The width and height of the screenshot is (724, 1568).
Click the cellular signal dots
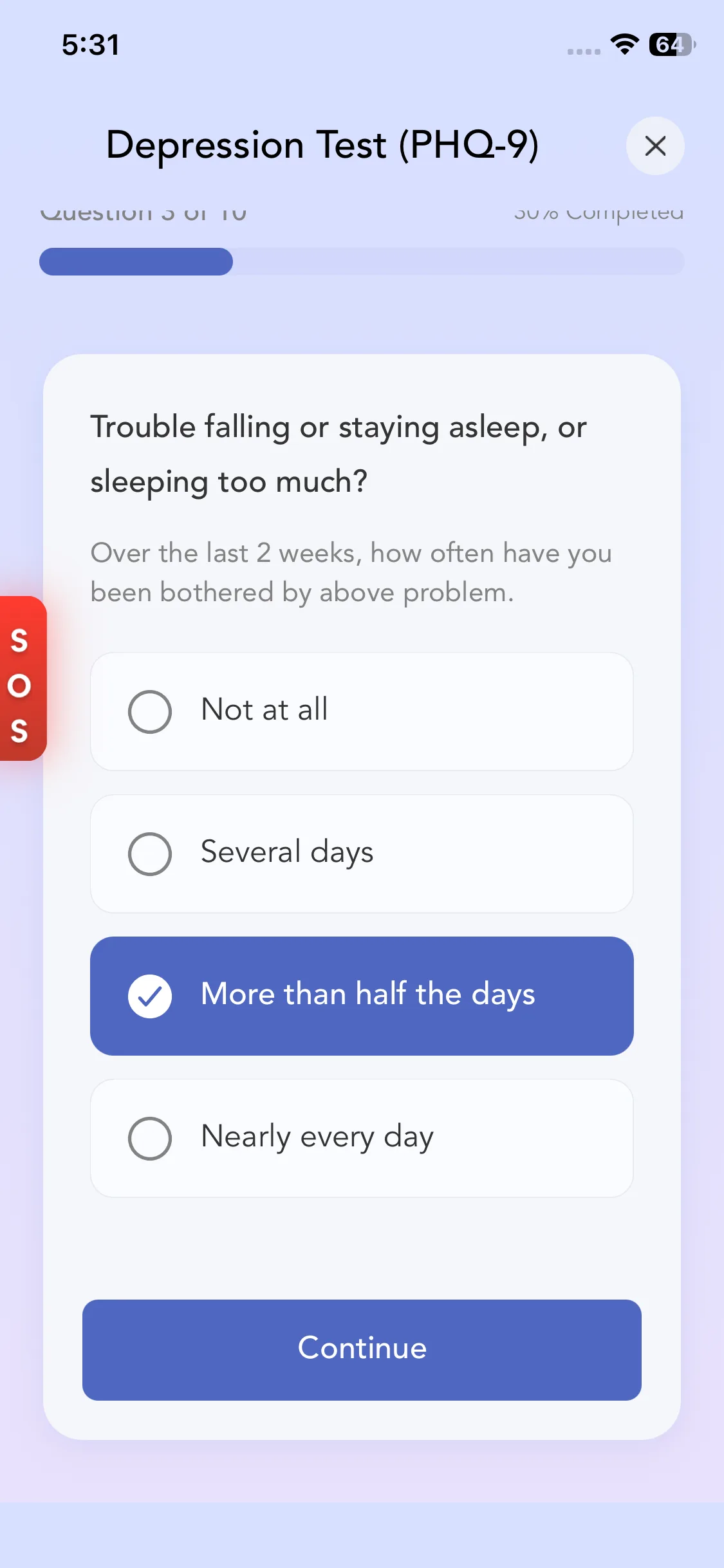[584, 51]
